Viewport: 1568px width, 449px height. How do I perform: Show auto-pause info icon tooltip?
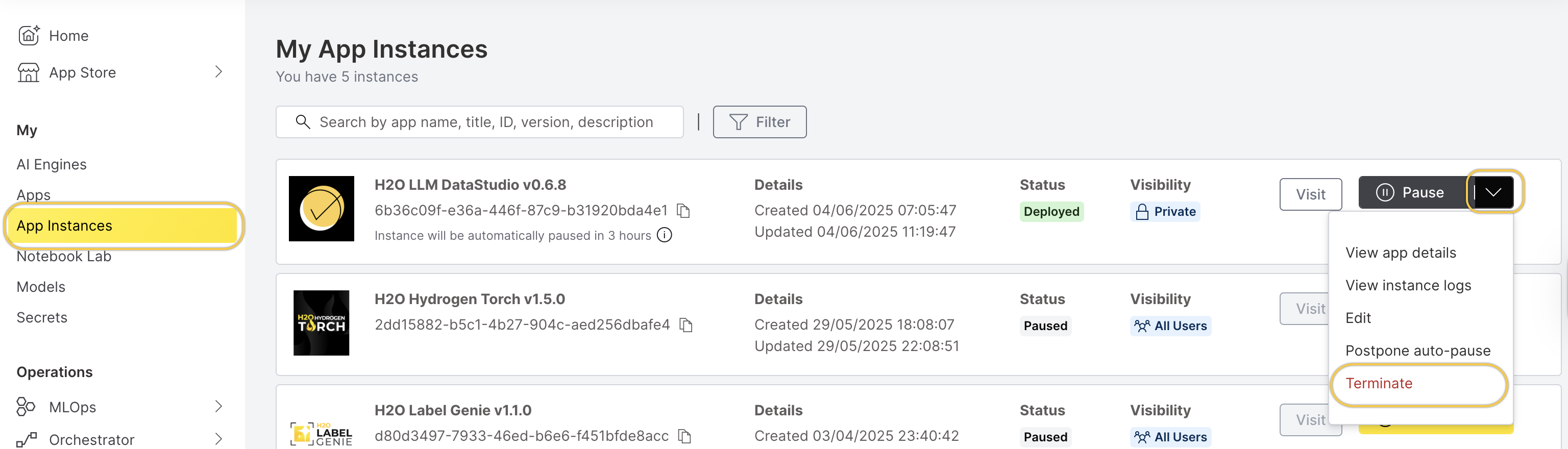(665, 235)
